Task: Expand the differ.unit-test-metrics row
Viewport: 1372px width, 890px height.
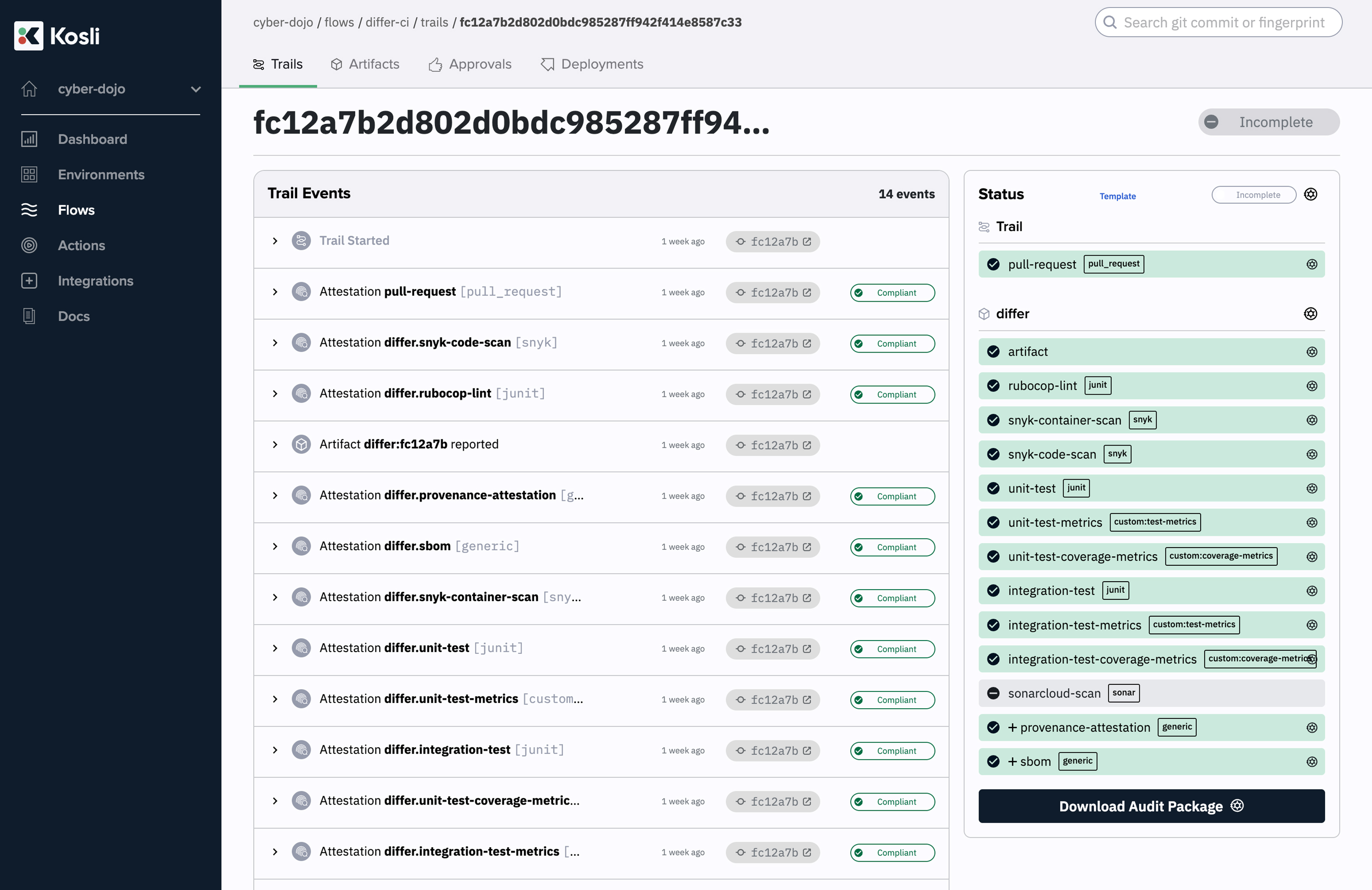Action: [x=275, y=699]
